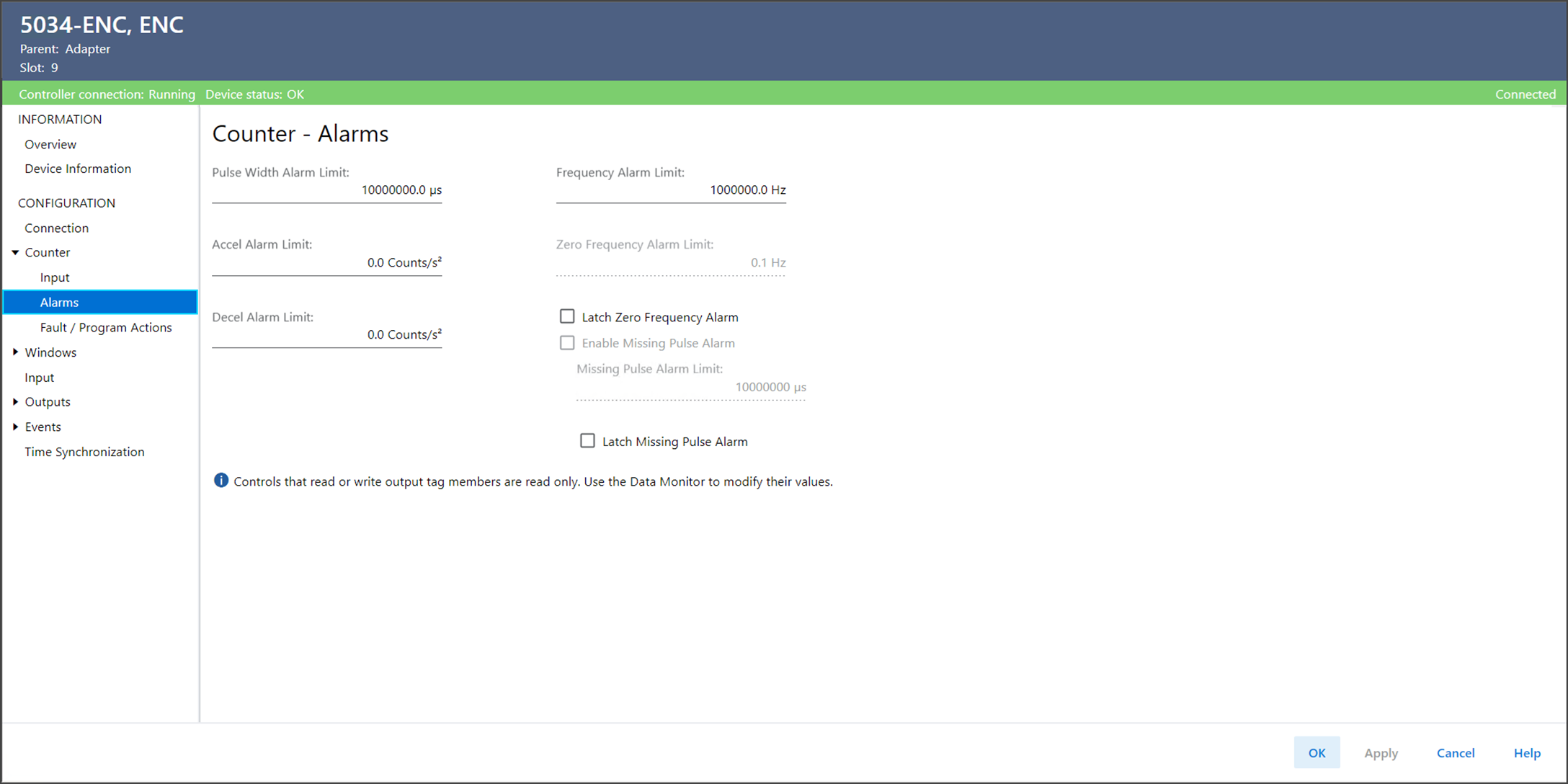The height and width of the screenshot is (784, 1568).
Task: Select Input under Counter node
Action: (55, 277)
